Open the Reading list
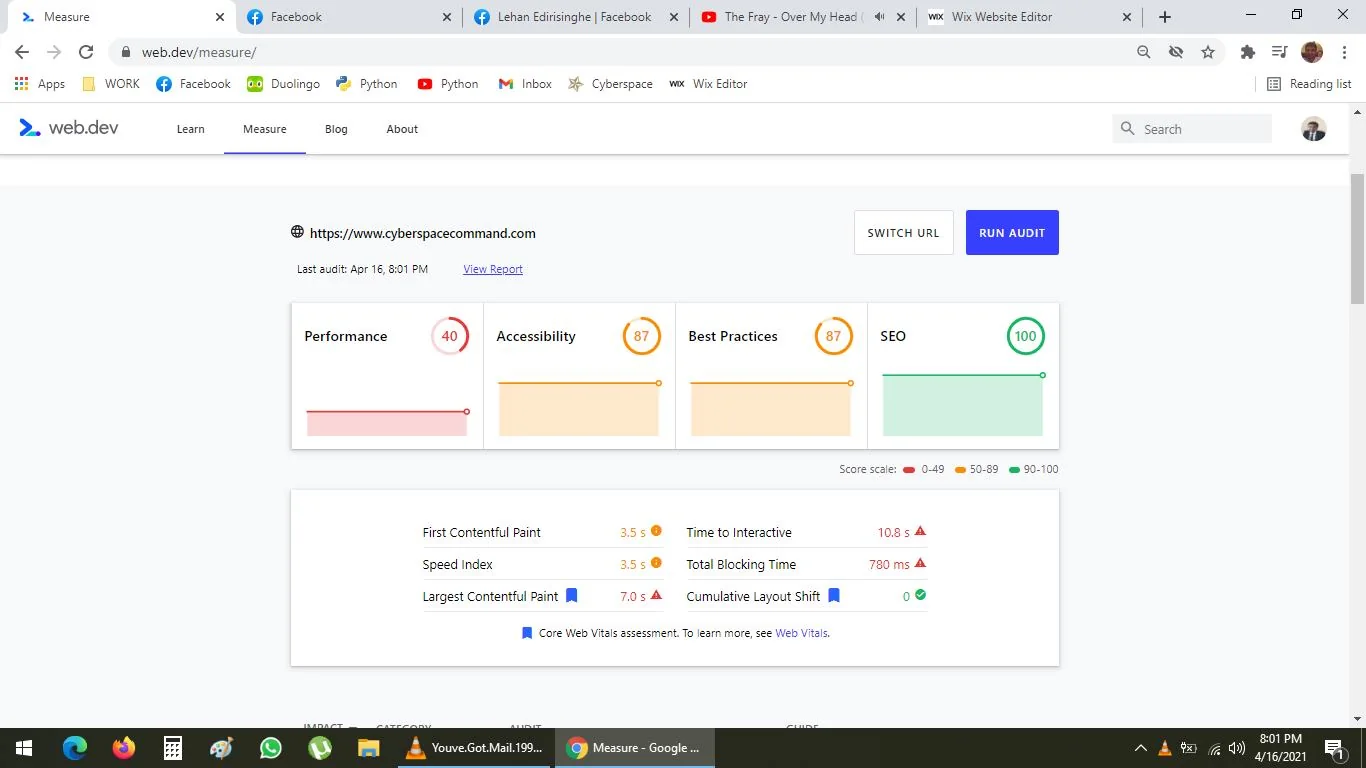This screenshot has height=768, width=1366. click(x=1309, y=84)
